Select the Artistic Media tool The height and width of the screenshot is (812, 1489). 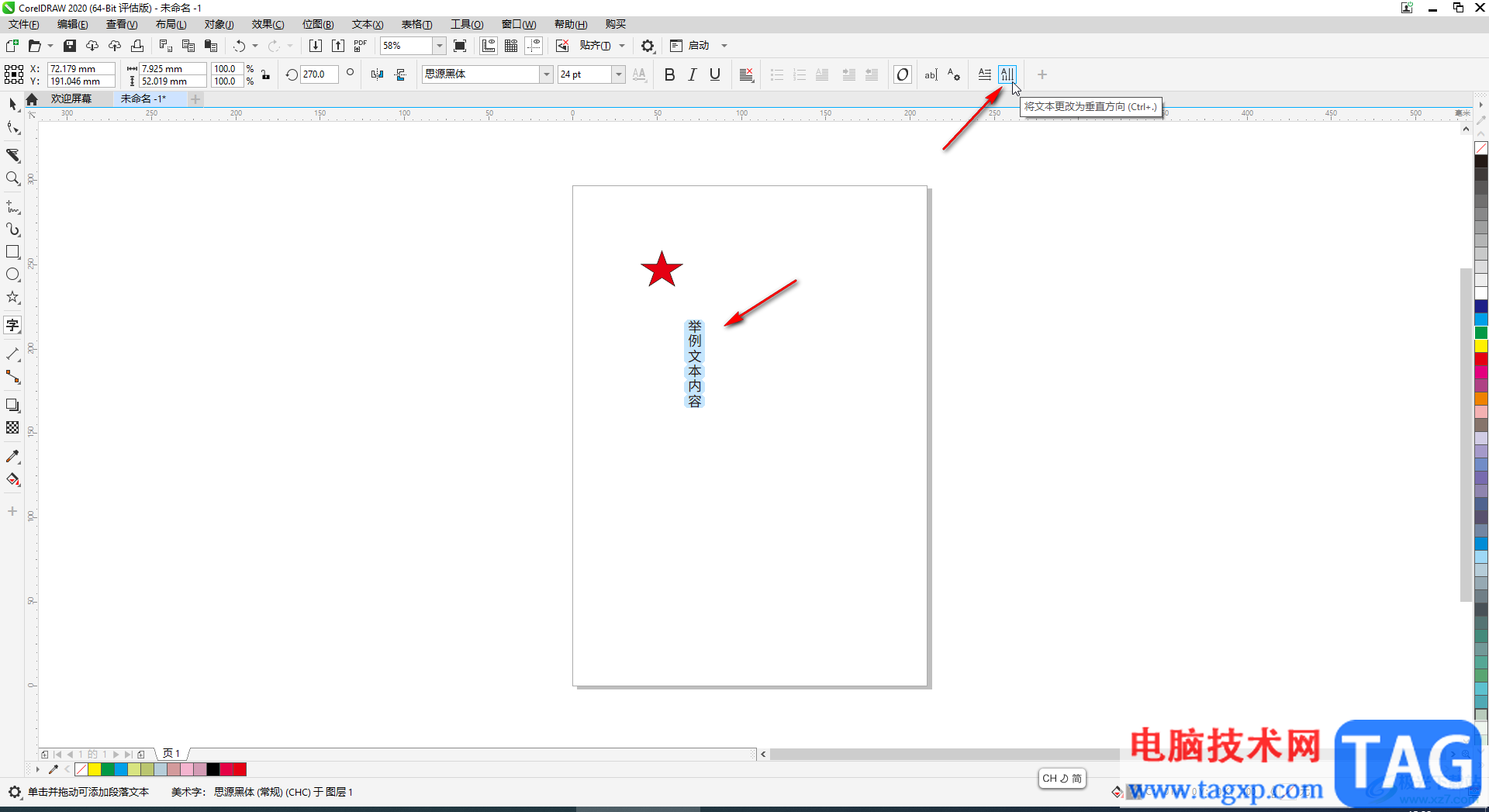[12, 230]
